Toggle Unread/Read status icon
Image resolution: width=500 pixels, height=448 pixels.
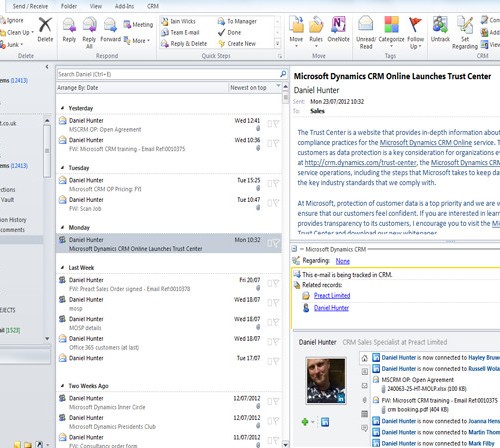click(x=366, y=25)
